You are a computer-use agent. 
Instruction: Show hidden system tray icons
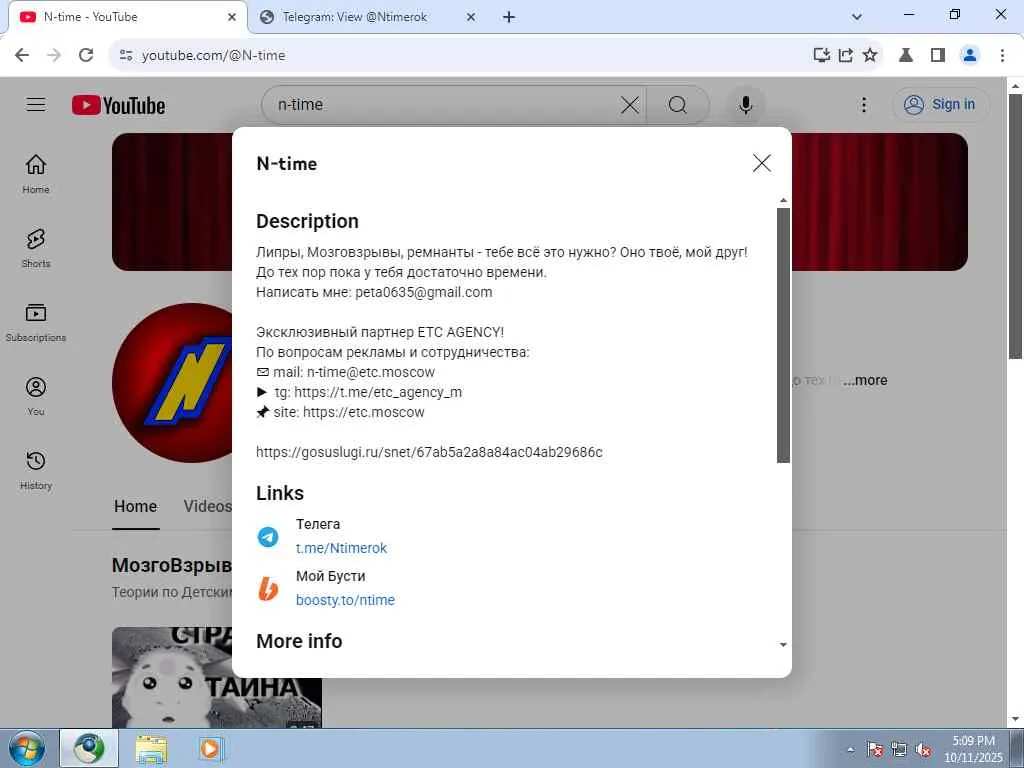coord(850,750)
